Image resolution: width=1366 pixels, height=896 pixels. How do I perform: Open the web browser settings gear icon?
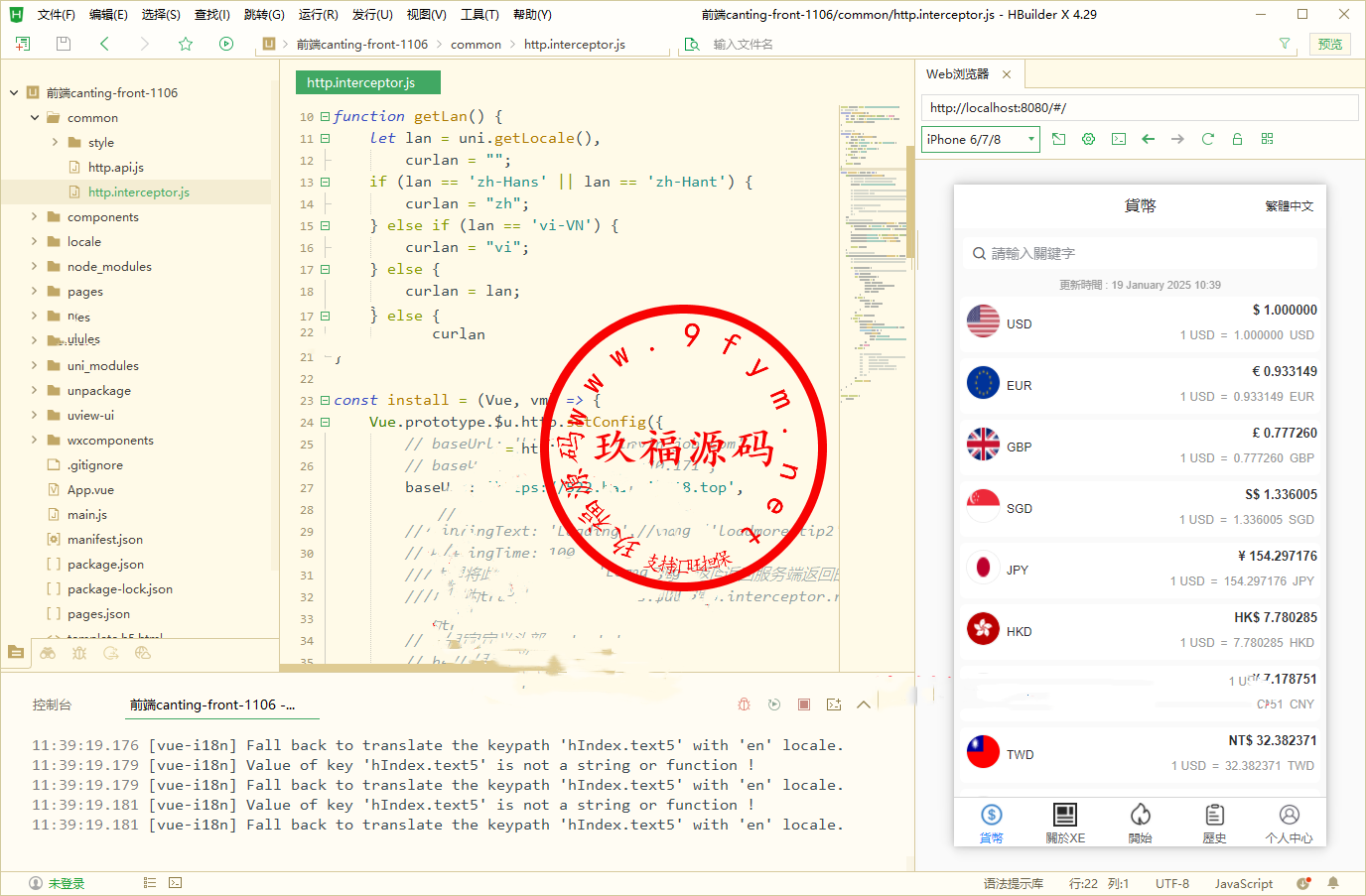[x=1089, y=139]
